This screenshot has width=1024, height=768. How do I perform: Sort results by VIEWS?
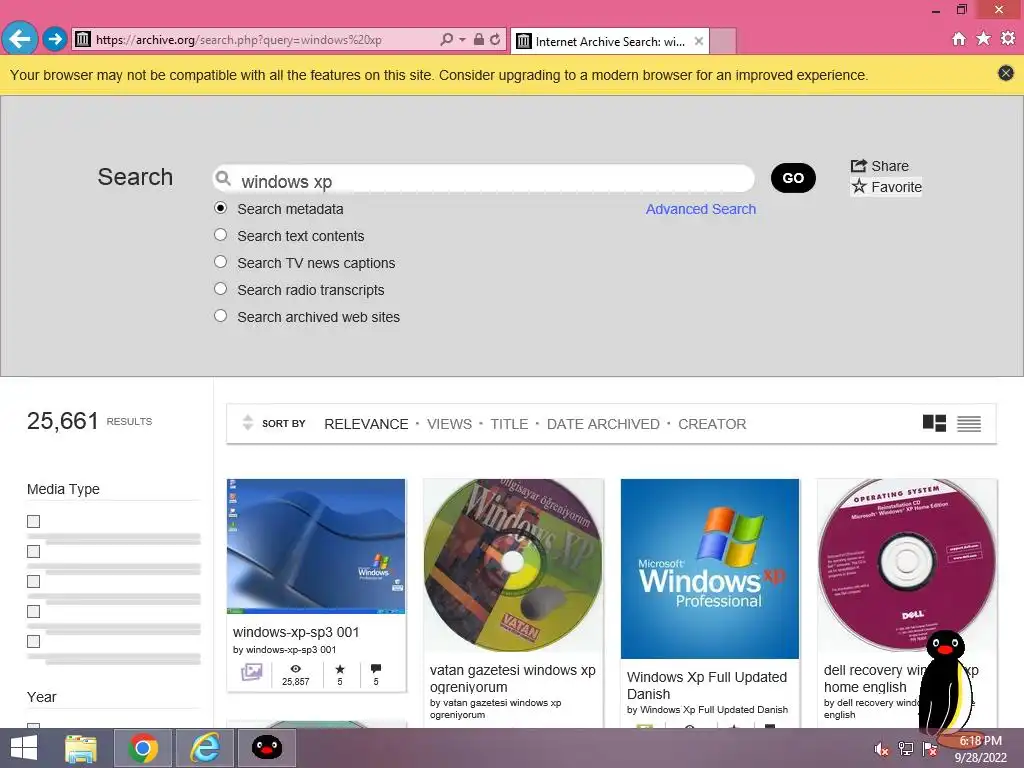click(449, 424)
